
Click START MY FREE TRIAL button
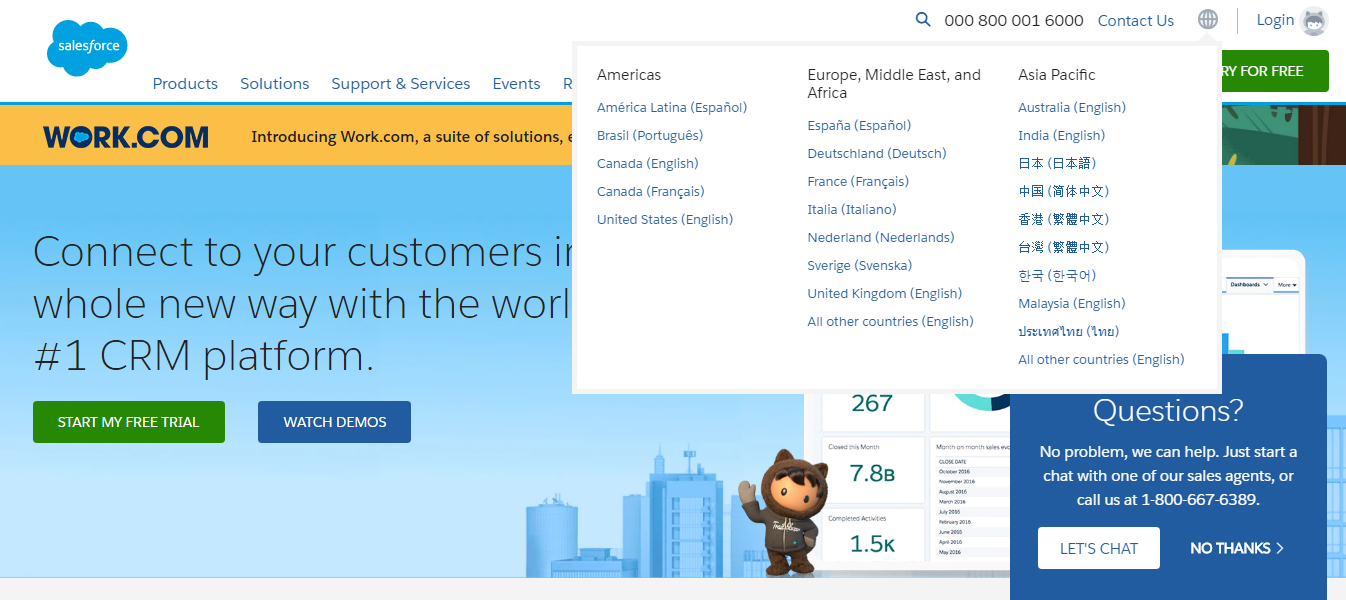129,422
